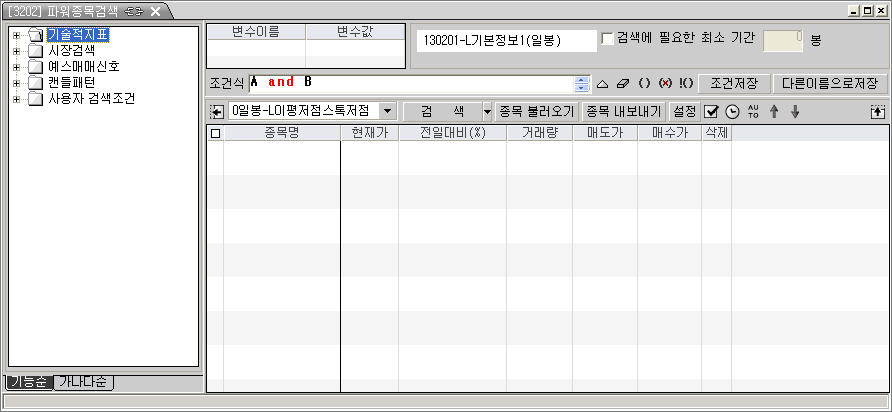Open the 0일봉-L이평저점스톡저점 dropdown
The image size is (892, 412).
pos(387,111)
